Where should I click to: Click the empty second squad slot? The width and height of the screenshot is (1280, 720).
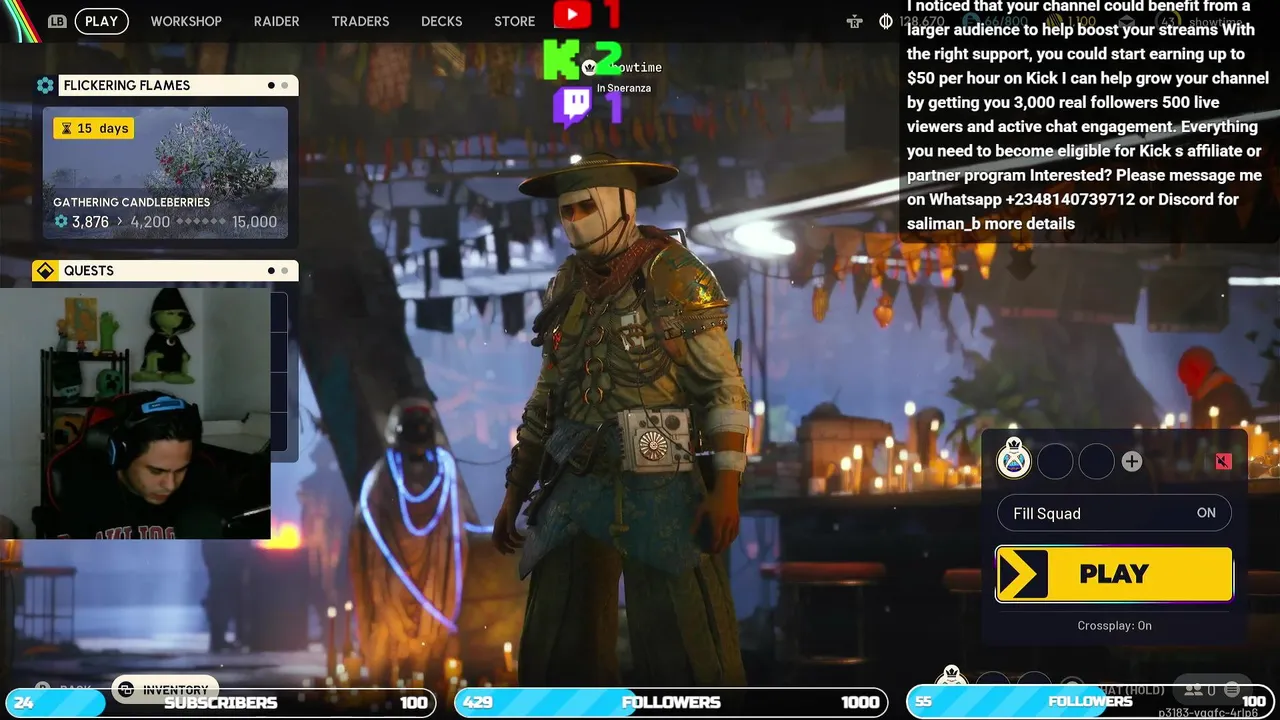click(1055, 461)
